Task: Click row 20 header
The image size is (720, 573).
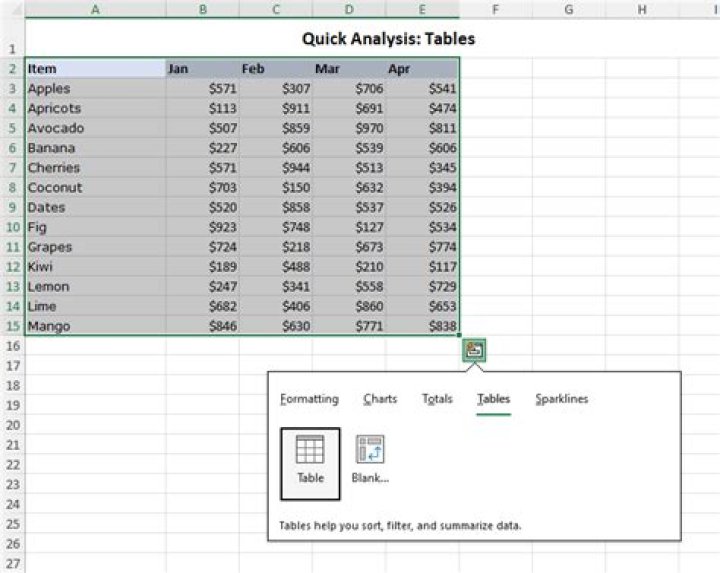Action: [x=12, y=425]
